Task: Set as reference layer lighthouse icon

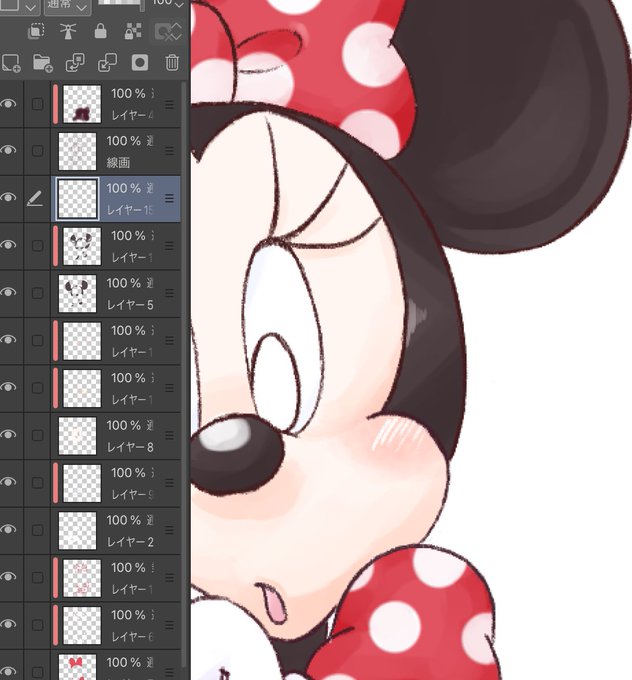Action: pyautogui.click(x=68, y=31)
